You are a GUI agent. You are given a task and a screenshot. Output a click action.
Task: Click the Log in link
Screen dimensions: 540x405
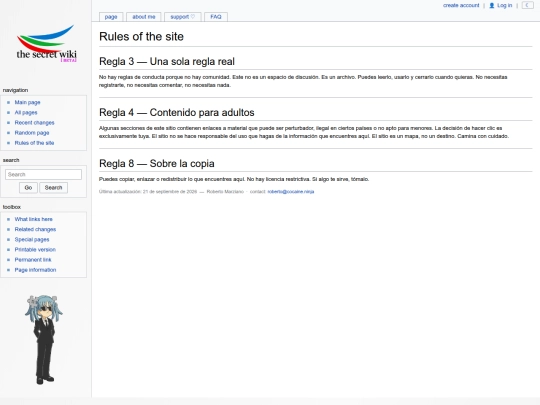[x=505, y=6]
